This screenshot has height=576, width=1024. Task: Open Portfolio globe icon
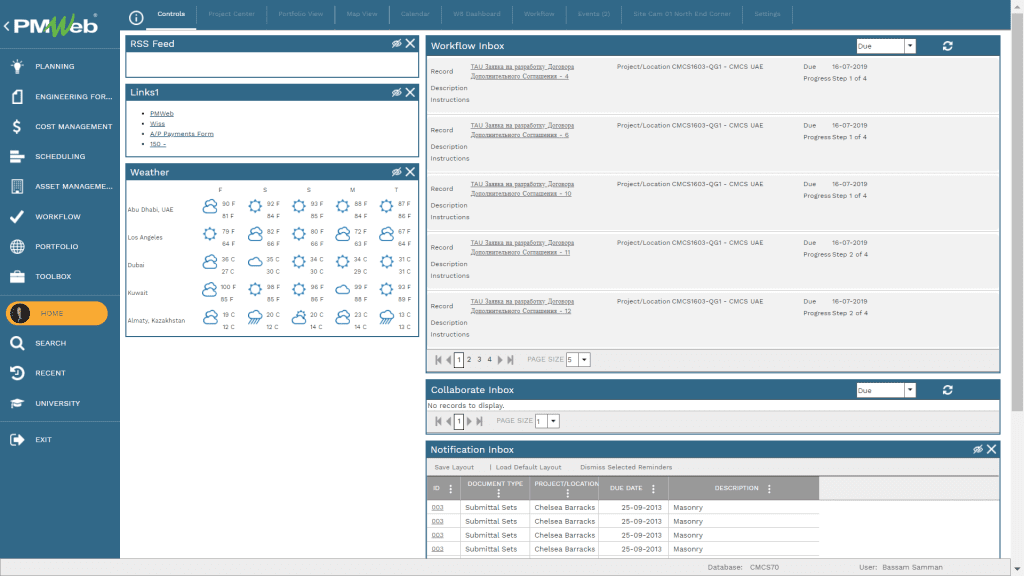coord(18,246)
